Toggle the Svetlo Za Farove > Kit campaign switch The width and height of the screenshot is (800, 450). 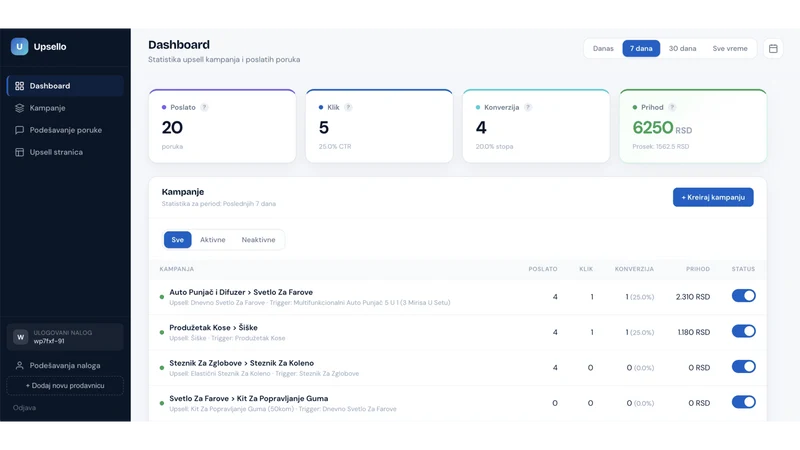[x=743, y=402]
